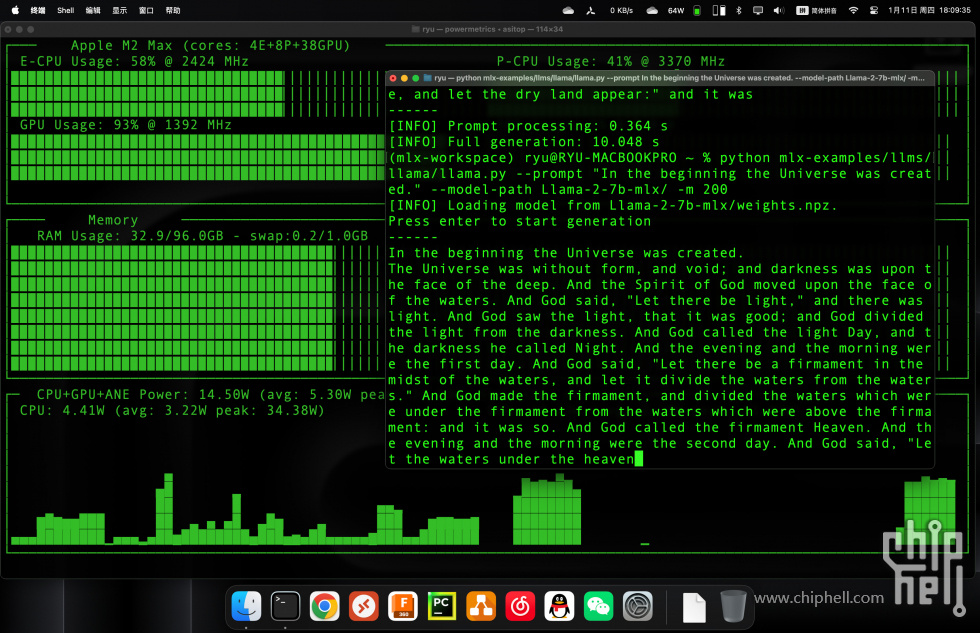The image size is (980, 633).
Task: Click P-CPU Usage: 41% @ 3370 MHz text
Action: click(x=611, y=61)
